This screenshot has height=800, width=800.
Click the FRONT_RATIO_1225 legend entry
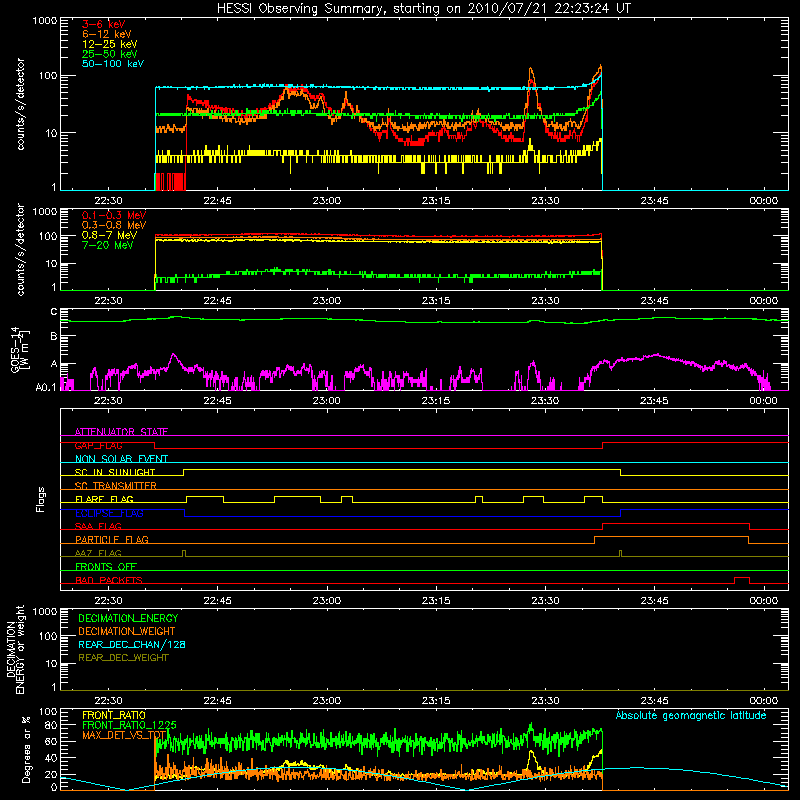coord(129,725)
